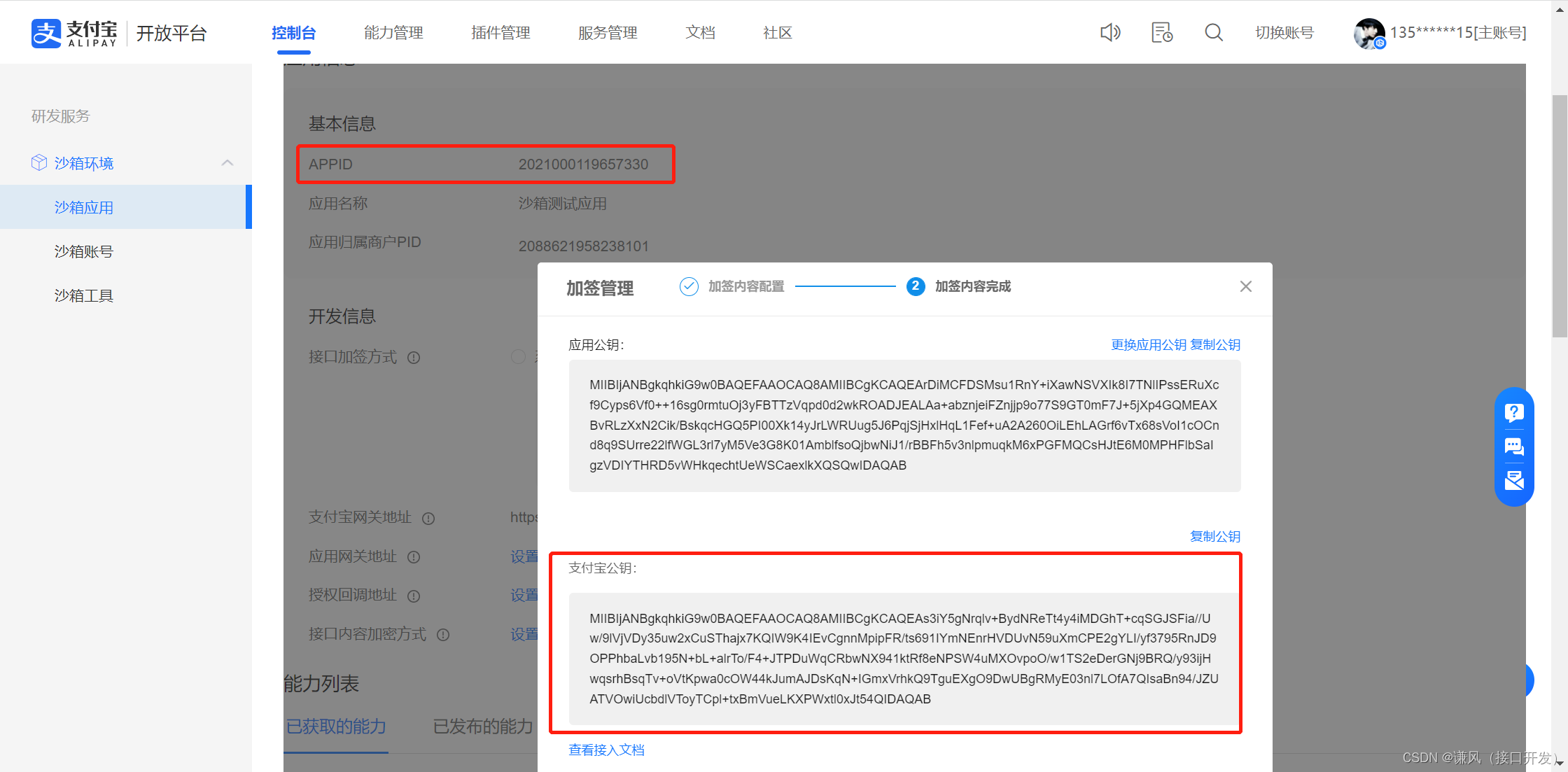This screenshot has height=772, width=1568.
Task: Open the document history icon in header
Action: coord(1162,32)
